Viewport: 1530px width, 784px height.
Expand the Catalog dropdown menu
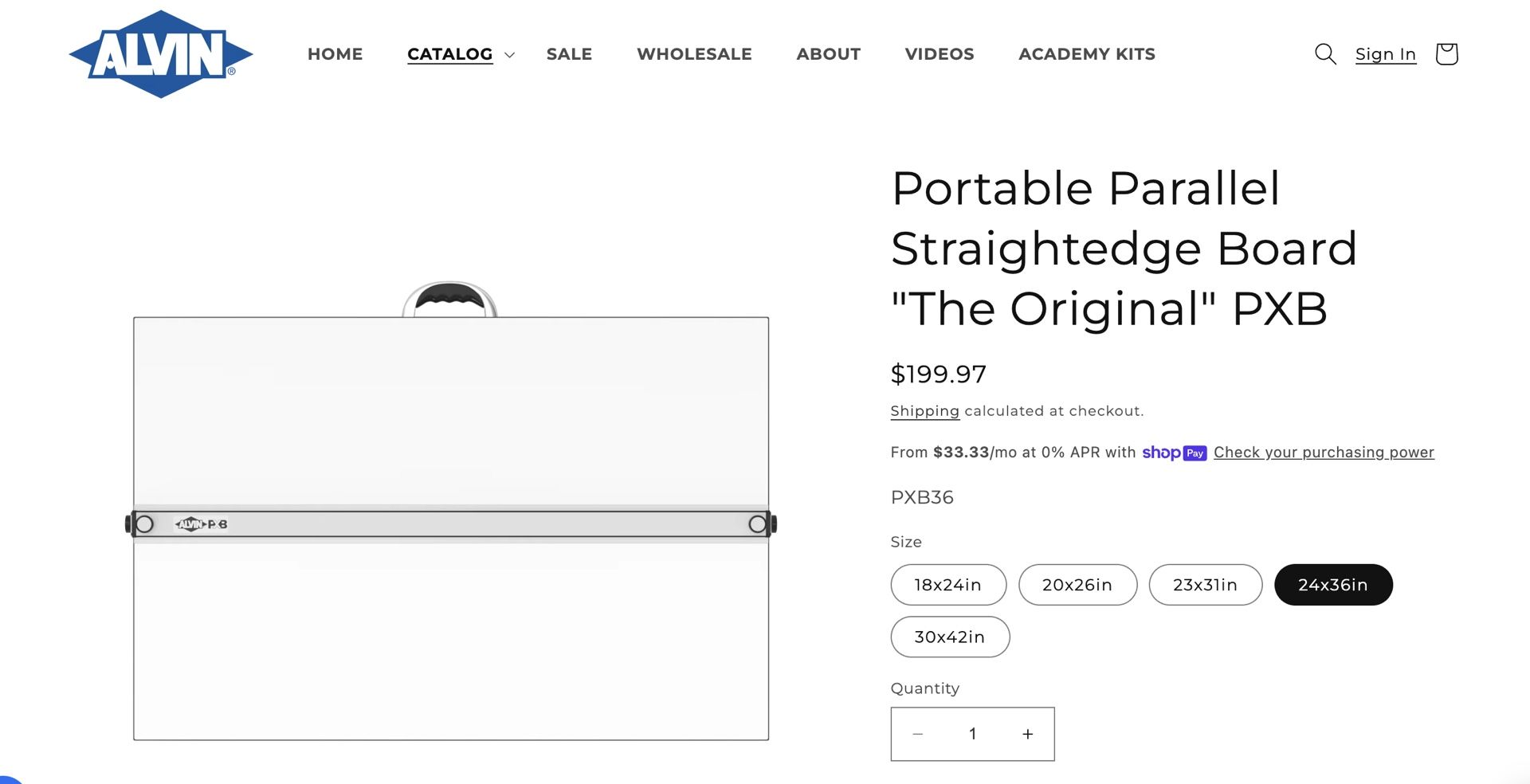[x=461, y=54]
